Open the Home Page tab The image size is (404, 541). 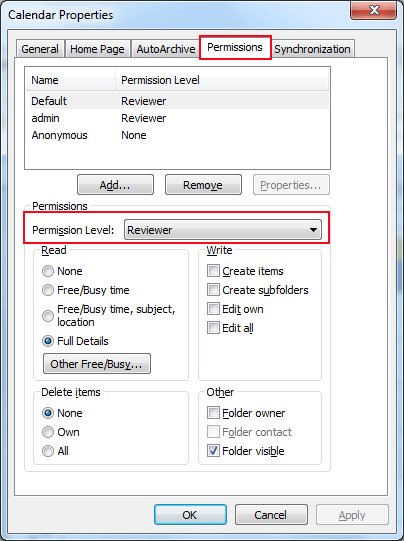97,49
